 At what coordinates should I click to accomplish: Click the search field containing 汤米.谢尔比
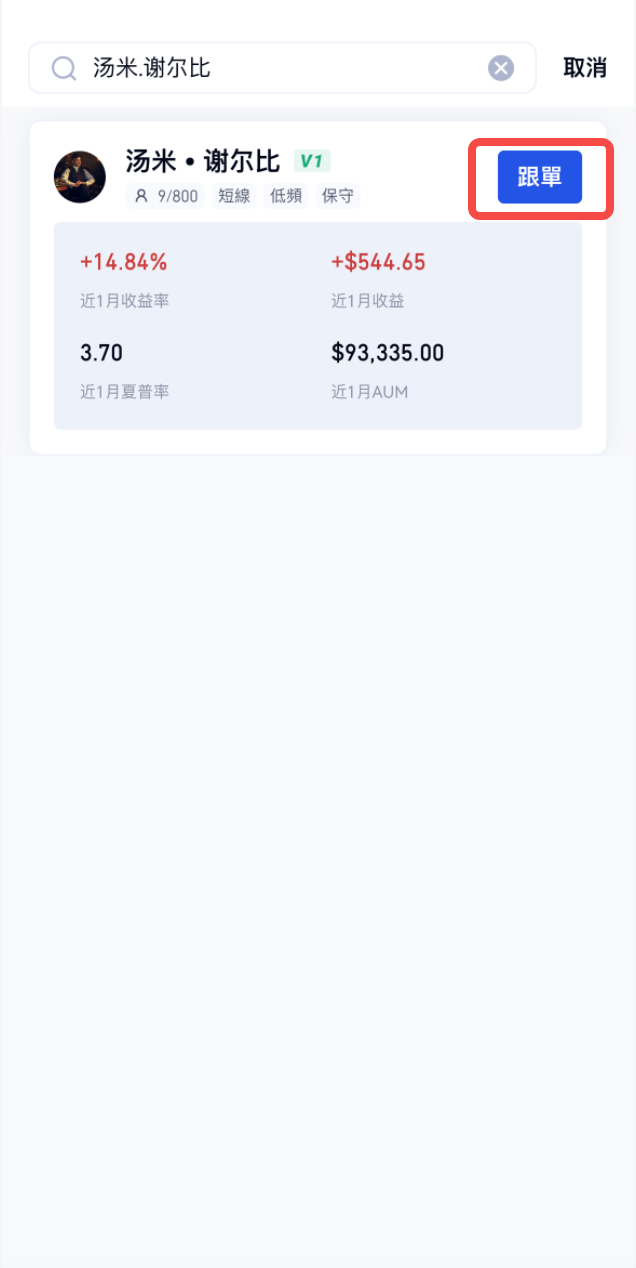[x=280, y=68]
